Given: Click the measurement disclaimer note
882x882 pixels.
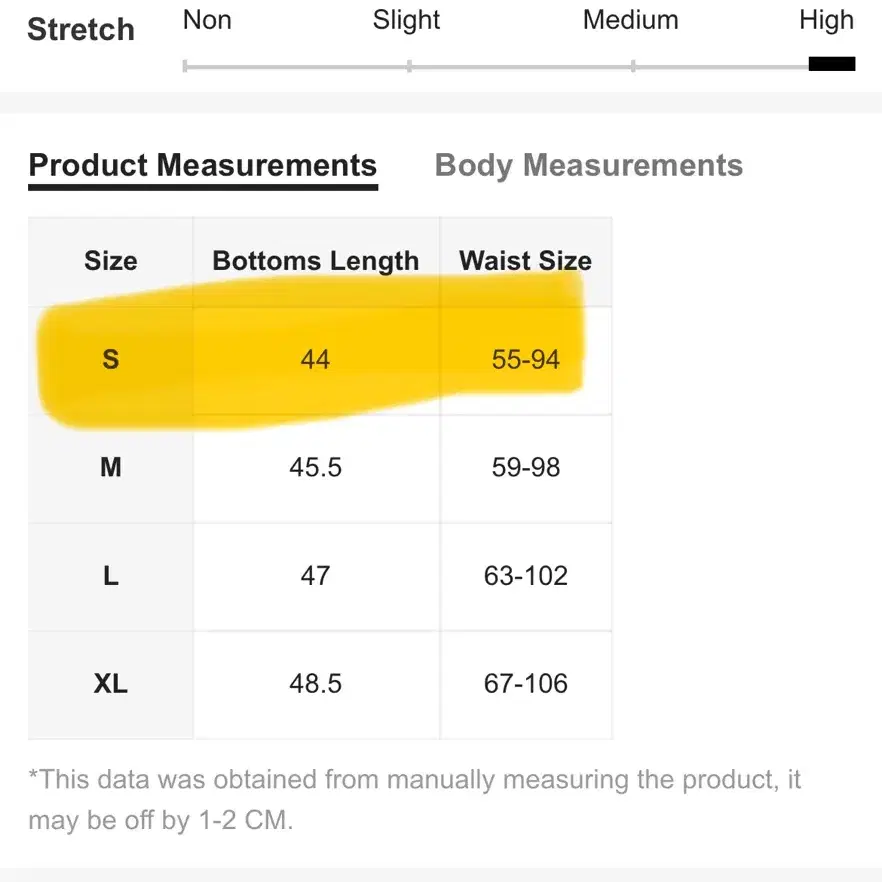Looking at the screenshot, I should pyautogui.click(x=415, y=800).
